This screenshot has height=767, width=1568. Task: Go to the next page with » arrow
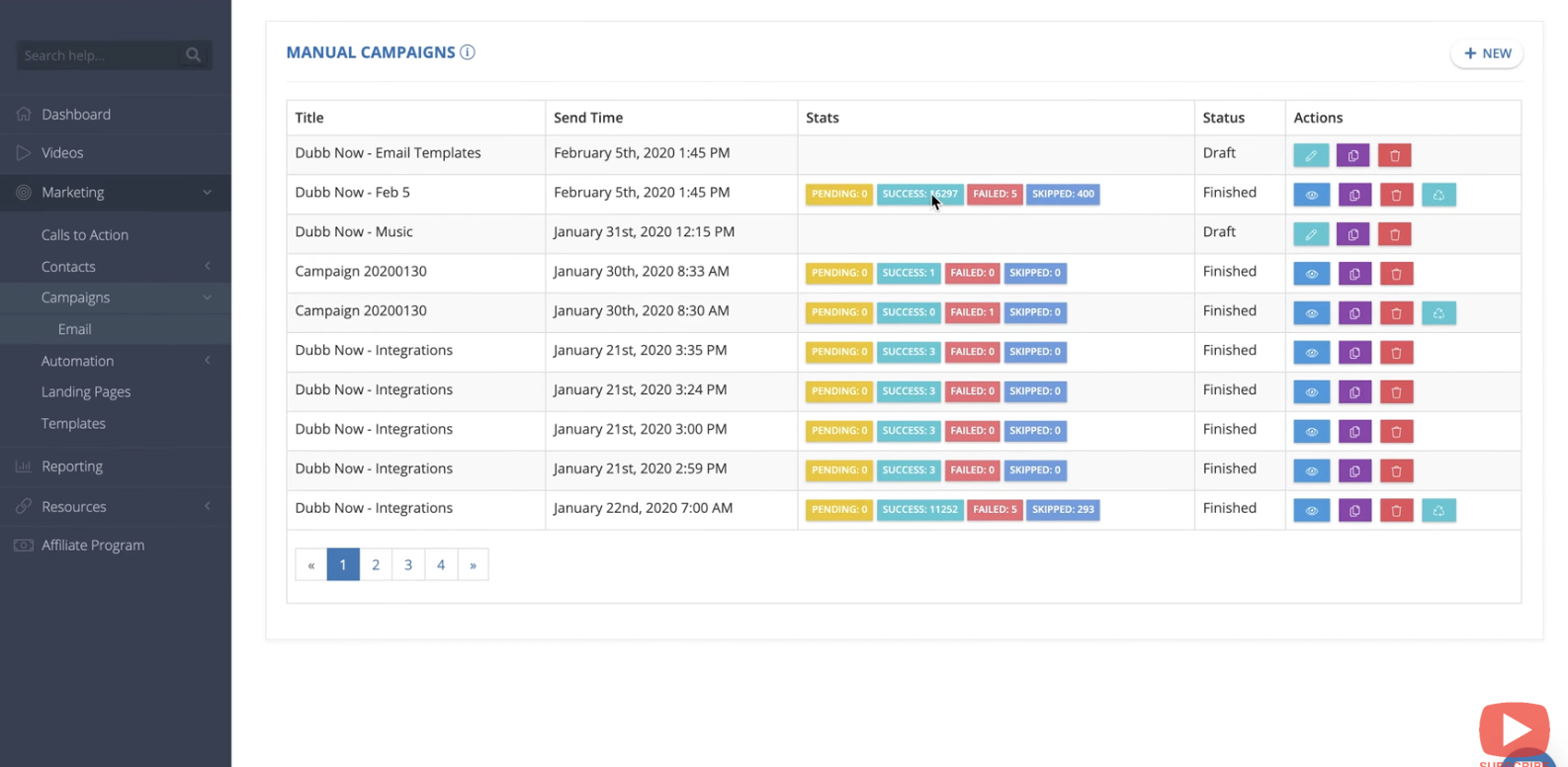click(x=473, y=564)
